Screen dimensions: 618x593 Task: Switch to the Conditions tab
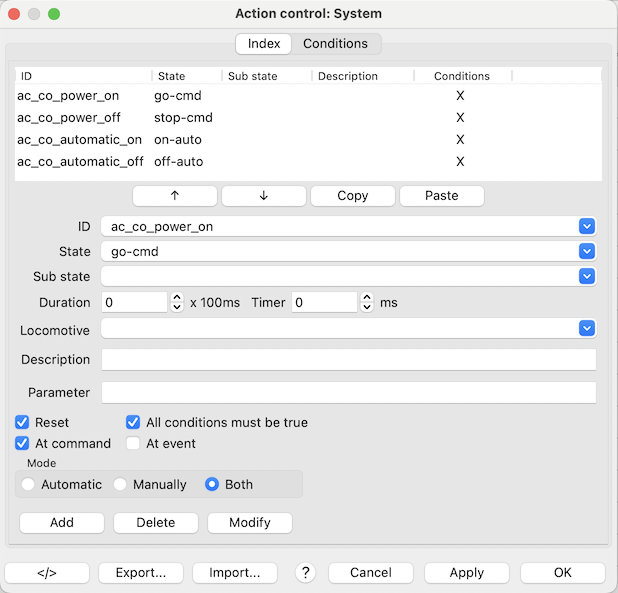pos(335,44)
